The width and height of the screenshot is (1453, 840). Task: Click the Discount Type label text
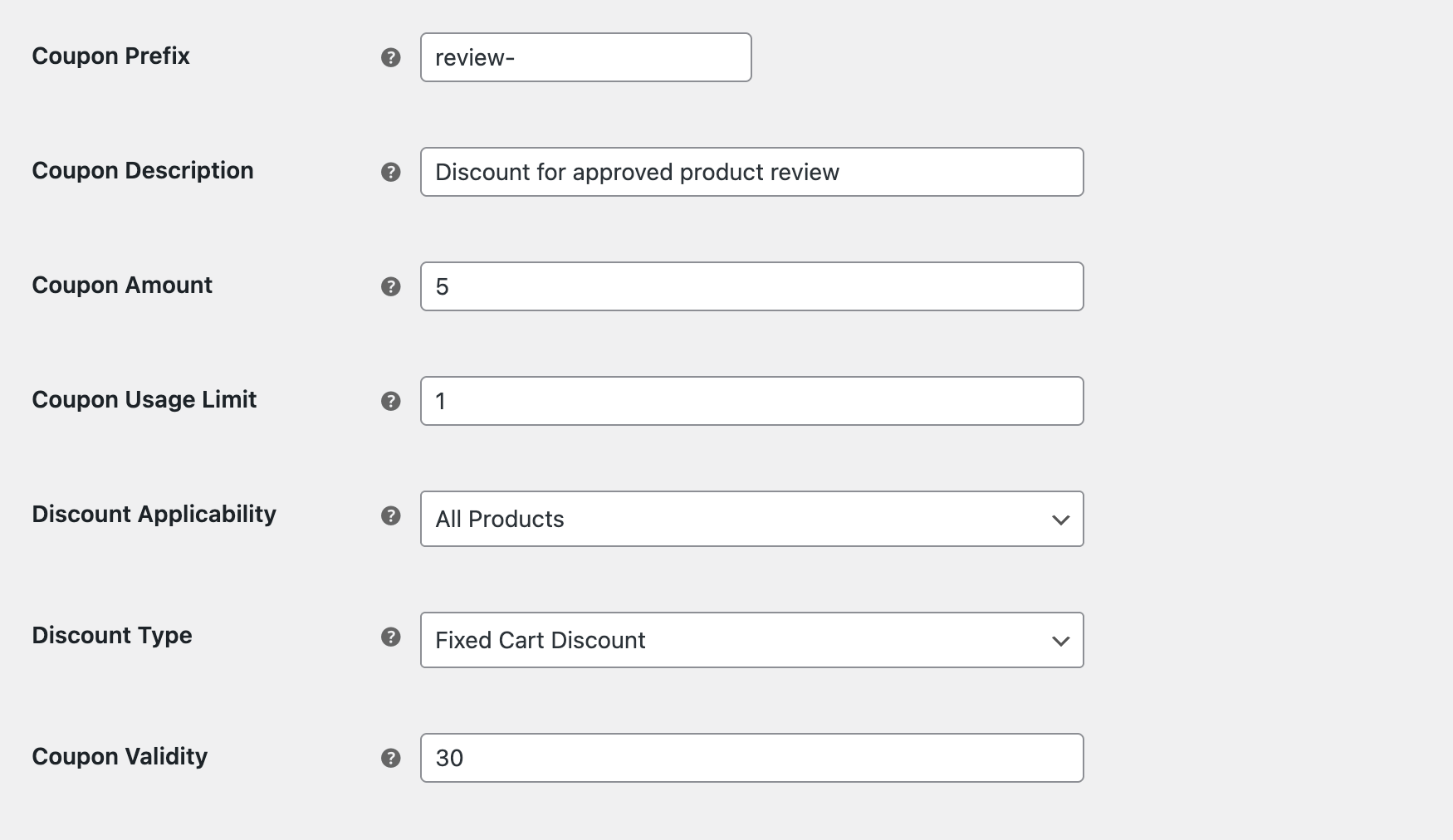[111, 636]
